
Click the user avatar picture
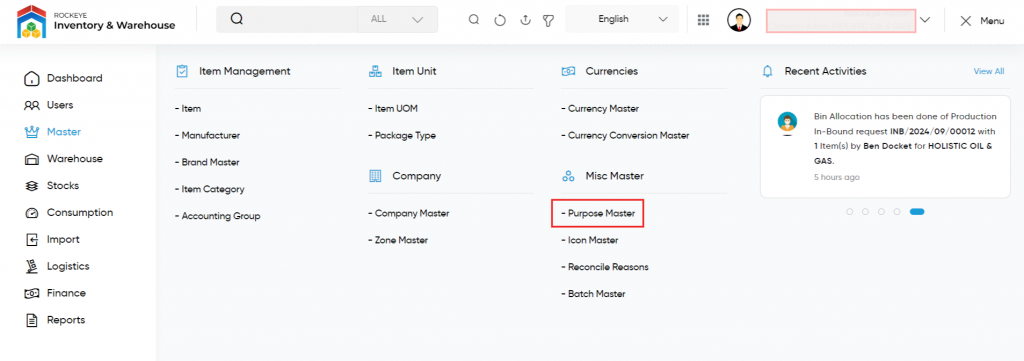(x=739, y=20)
